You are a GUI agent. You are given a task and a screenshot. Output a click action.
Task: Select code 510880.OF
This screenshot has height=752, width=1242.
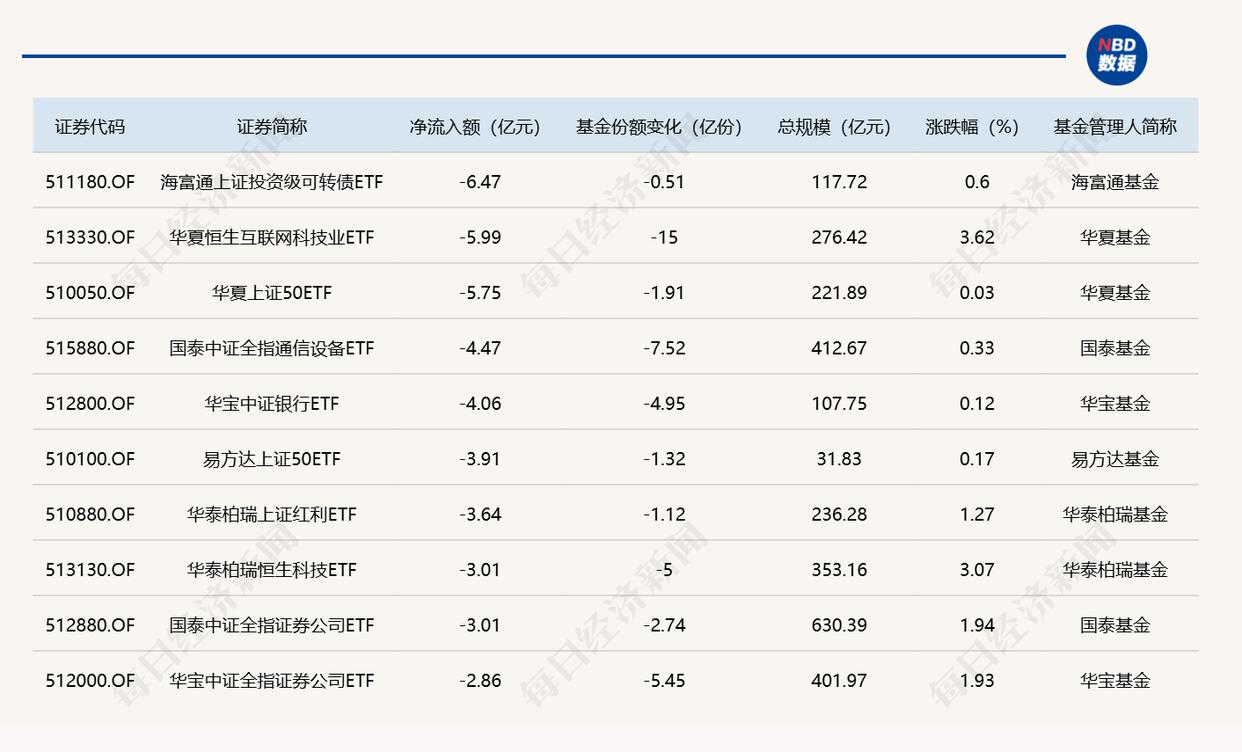[90, 514]
